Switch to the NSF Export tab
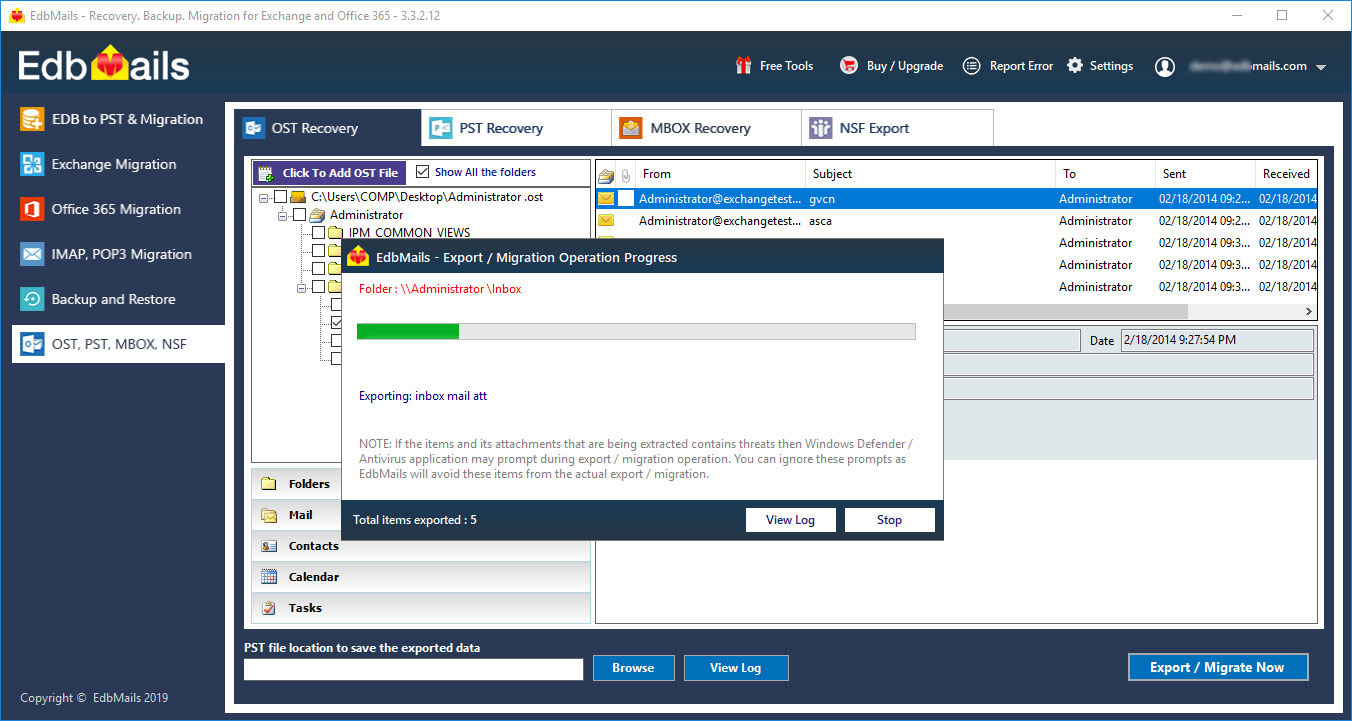This screenshot has height=721, width=1352. click(x=897, y=128)
